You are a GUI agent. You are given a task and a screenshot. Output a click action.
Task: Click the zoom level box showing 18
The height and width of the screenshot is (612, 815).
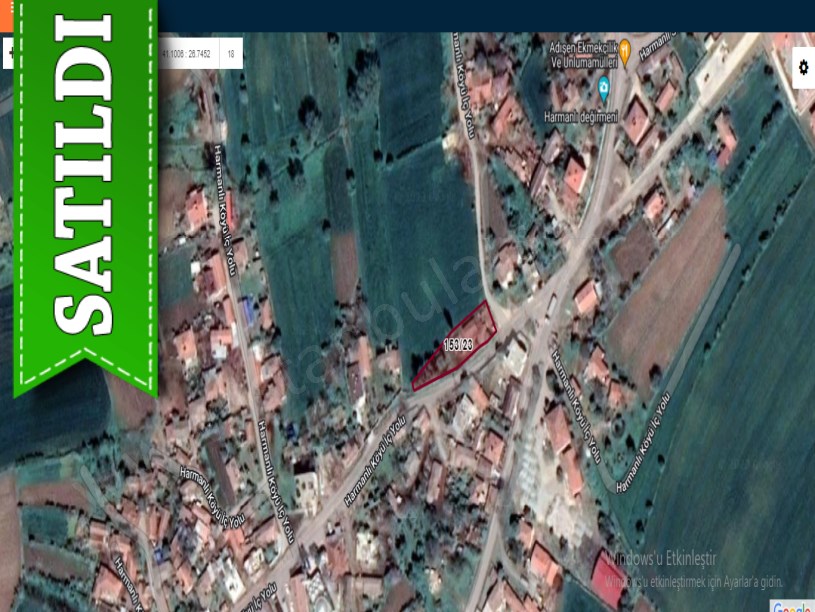point(231,53)
